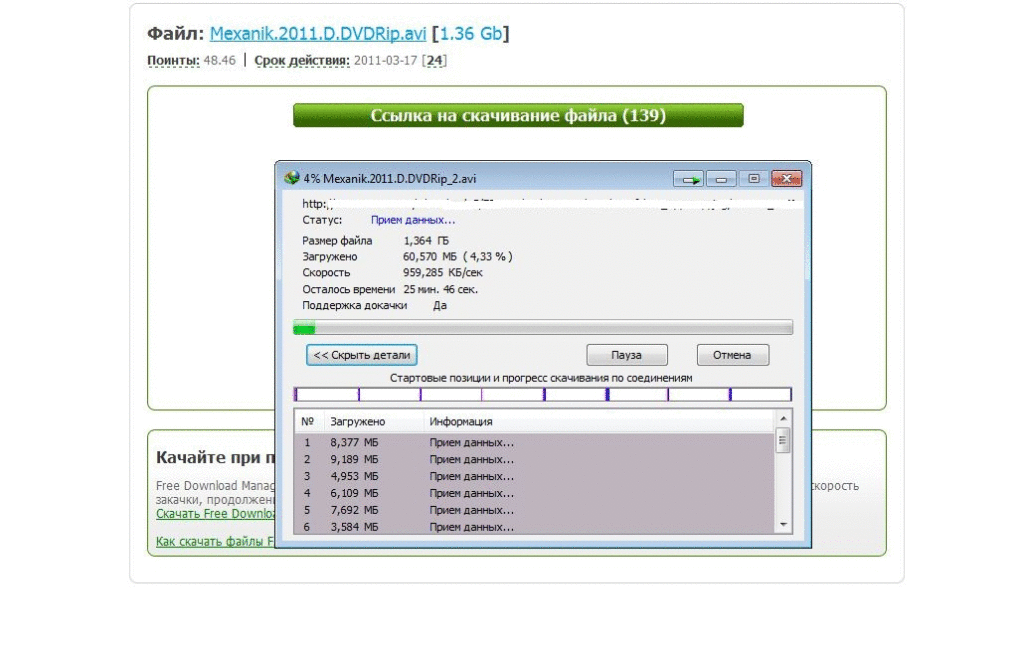The height and width of the screenshot is (656, 1024).
Task: Minimize the download progress window
Action: tap(720, 179)
